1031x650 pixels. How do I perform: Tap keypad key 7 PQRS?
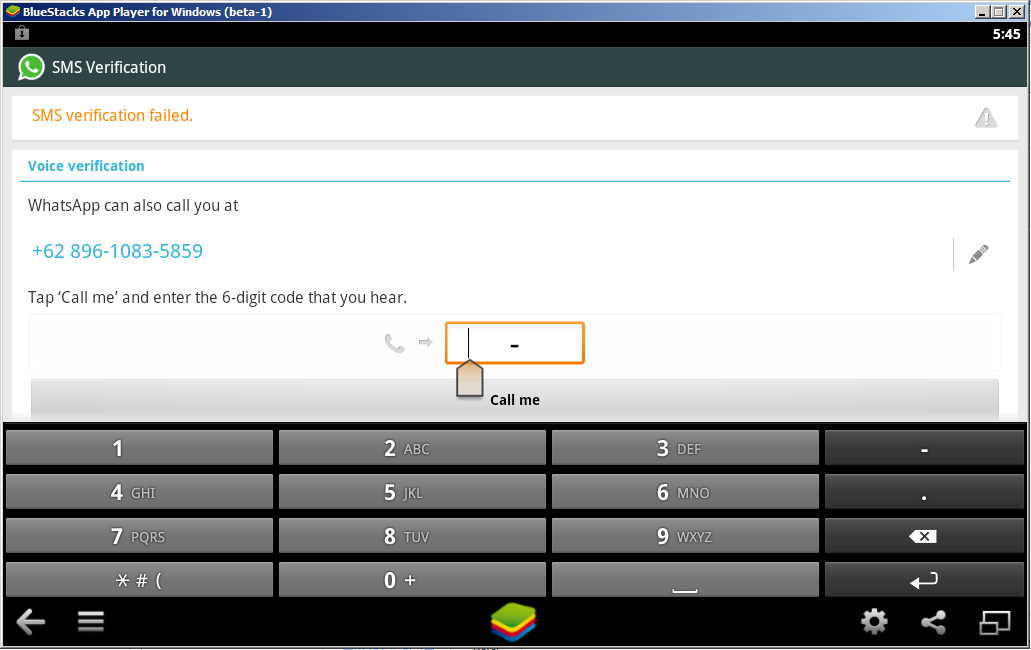tap(139, 536)
